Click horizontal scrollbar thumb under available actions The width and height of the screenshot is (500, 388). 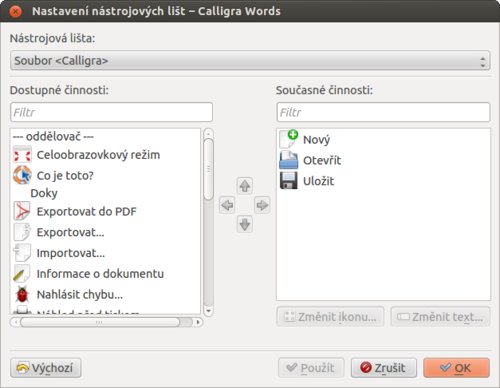point(100,322)
